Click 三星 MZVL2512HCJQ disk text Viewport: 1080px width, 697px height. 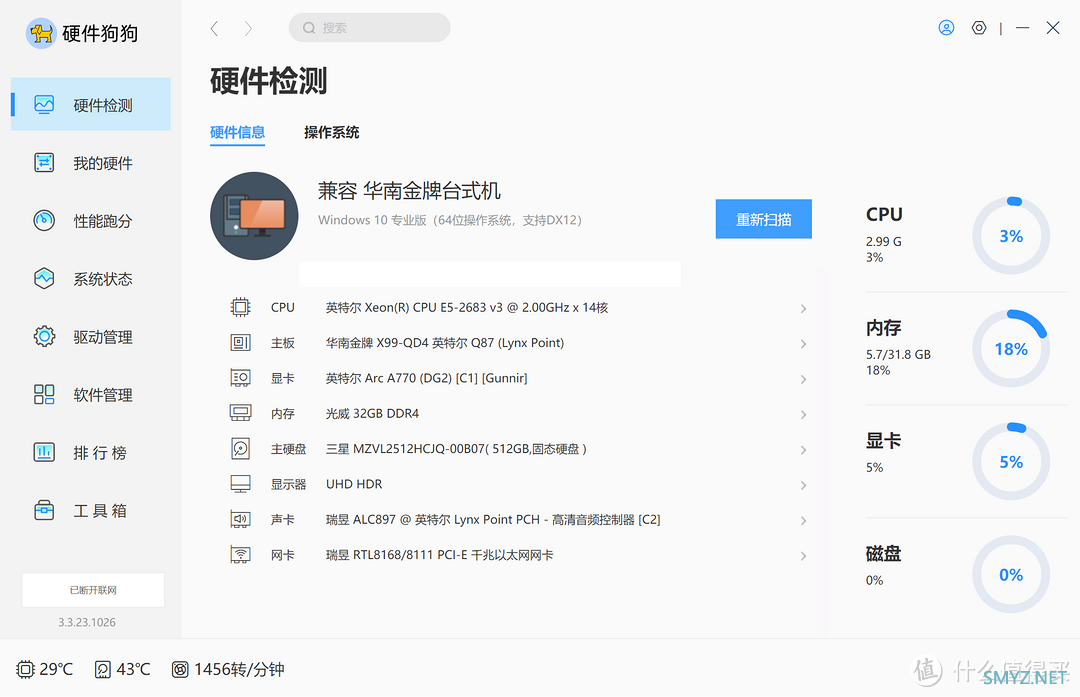[x=456, y=448]
